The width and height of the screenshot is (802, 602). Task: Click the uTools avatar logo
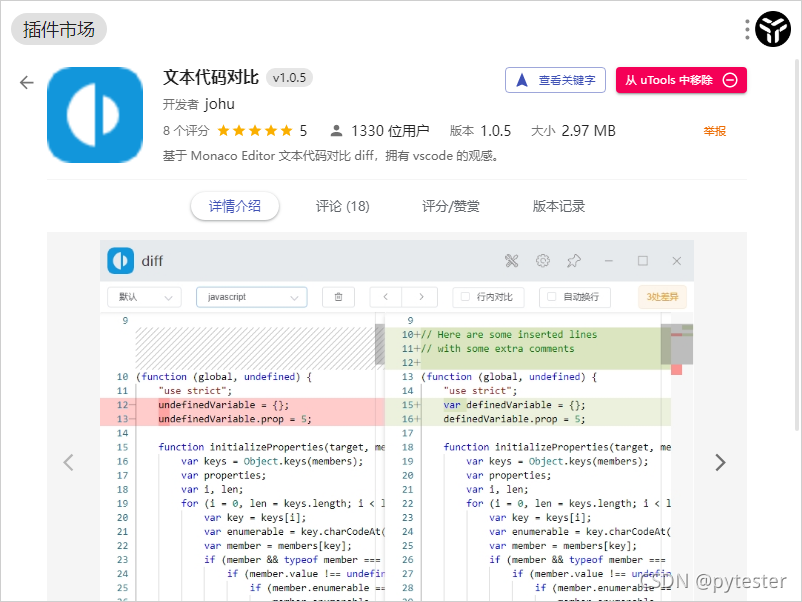[773, 29]
